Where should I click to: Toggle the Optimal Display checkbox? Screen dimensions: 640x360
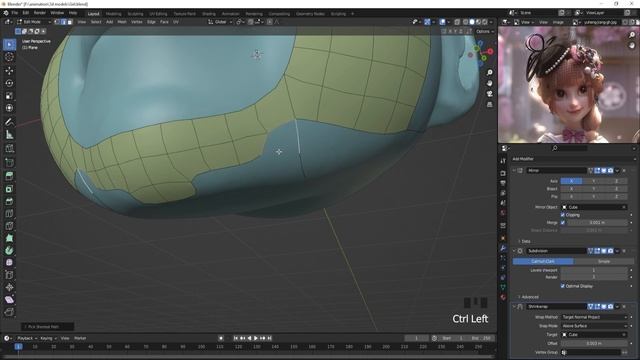(x=563, y=286)
